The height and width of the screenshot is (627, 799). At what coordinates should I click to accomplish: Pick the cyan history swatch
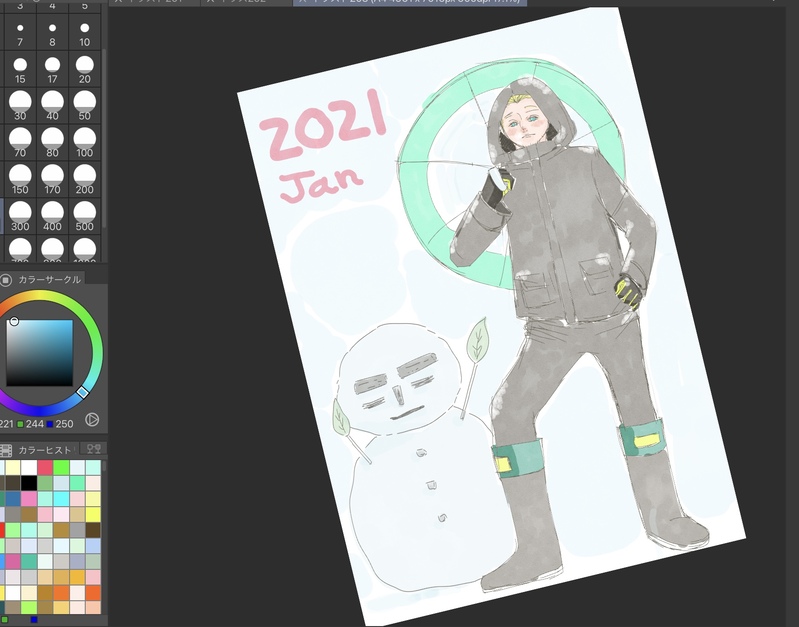point(61,499)
